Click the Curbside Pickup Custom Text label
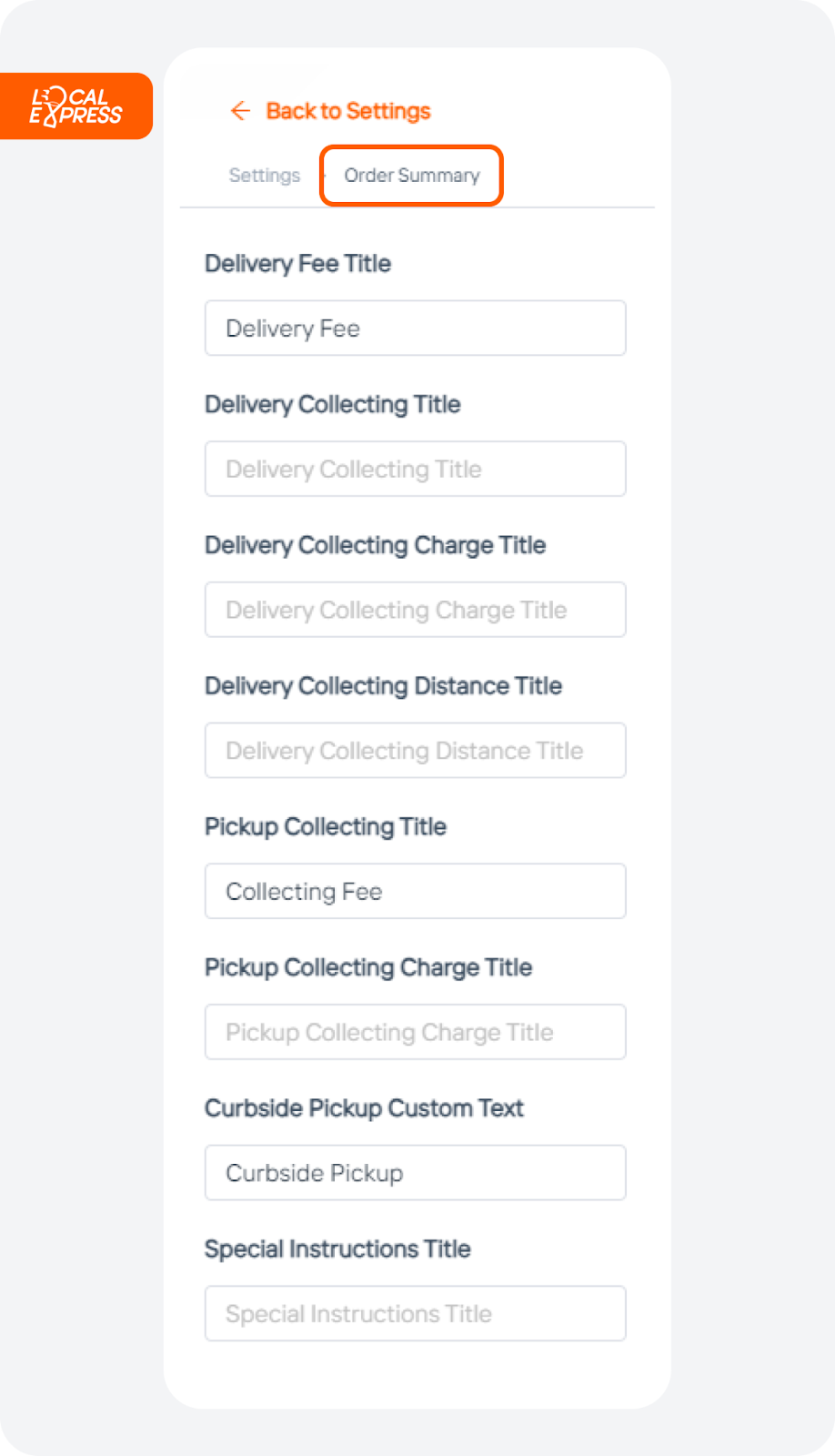Screen dimensions: 835x1456 365,1108
